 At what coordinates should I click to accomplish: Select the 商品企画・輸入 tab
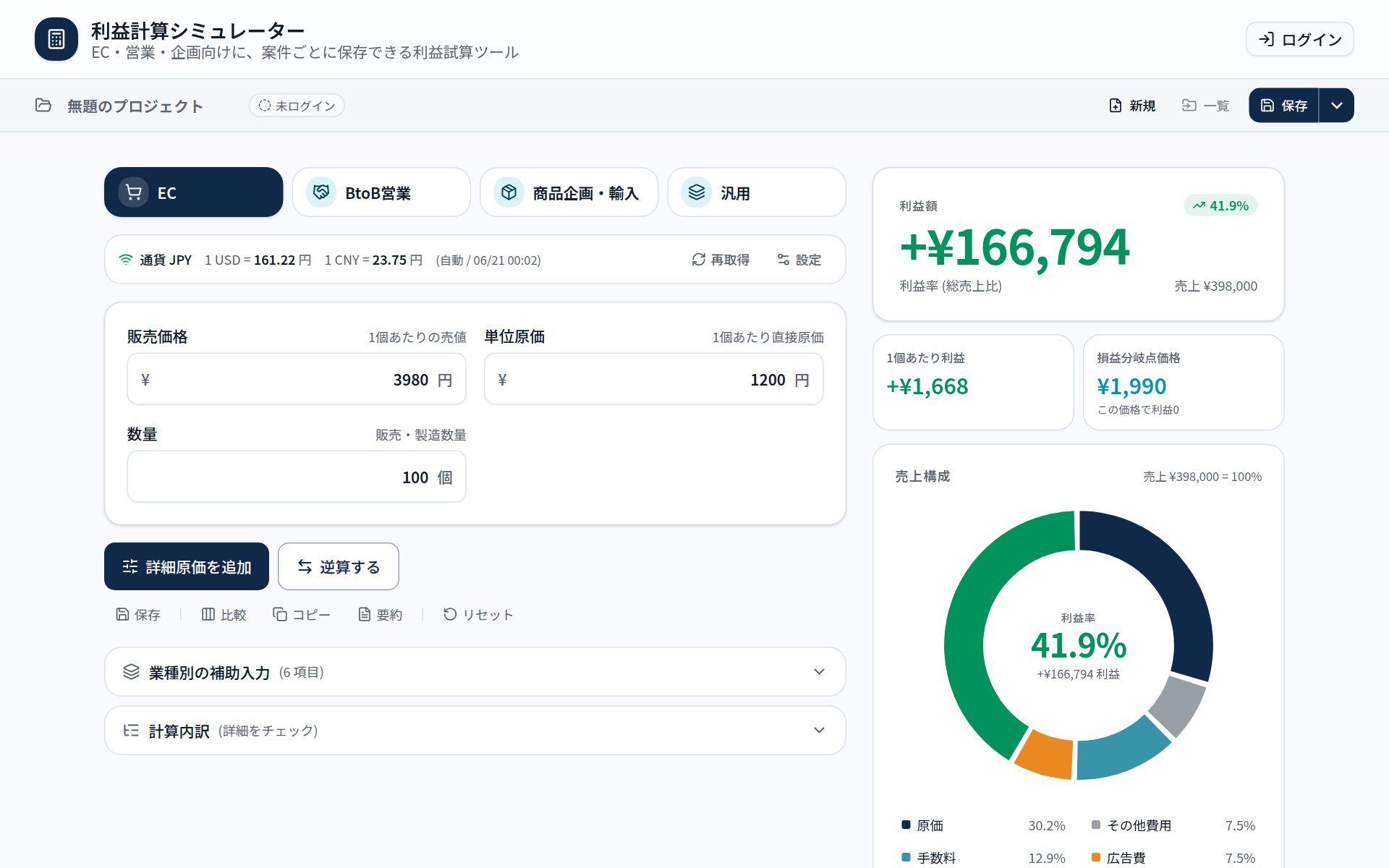(569, 192)
